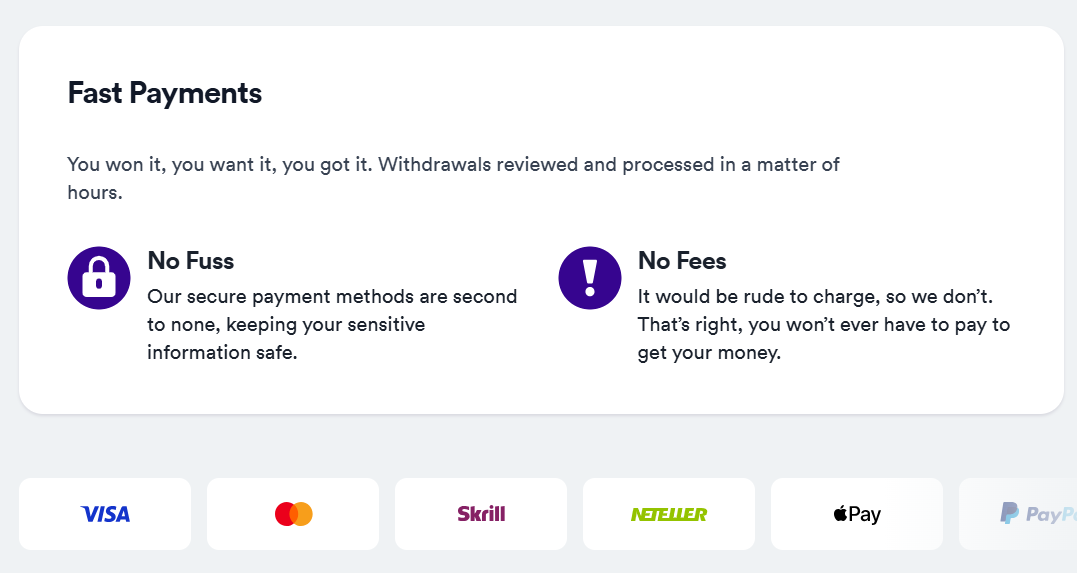
Task: Click the No Fees title
Action: [682, 261]
